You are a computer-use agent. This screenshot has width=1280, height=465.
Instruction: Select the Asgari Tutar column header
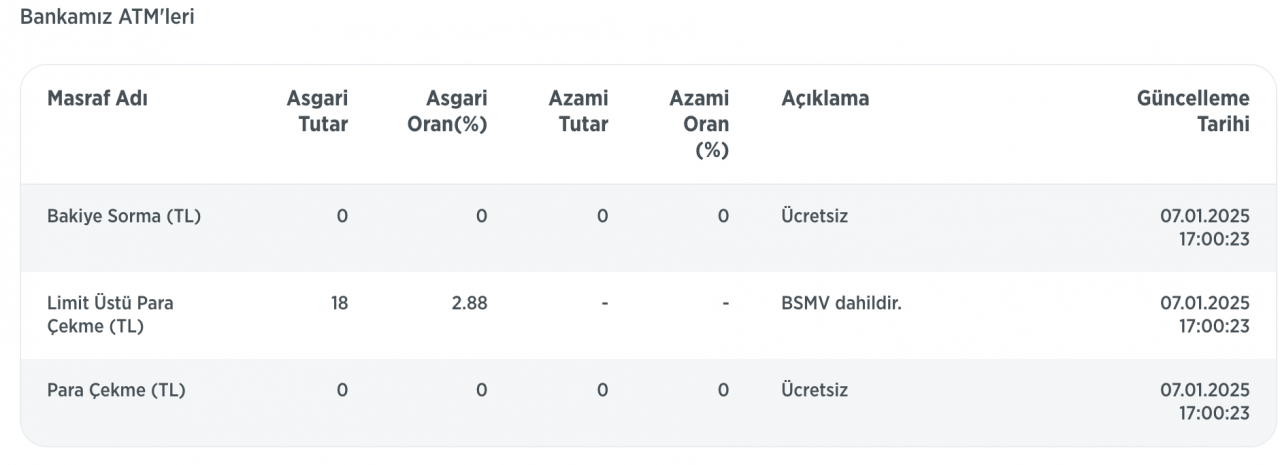[317, 111]
